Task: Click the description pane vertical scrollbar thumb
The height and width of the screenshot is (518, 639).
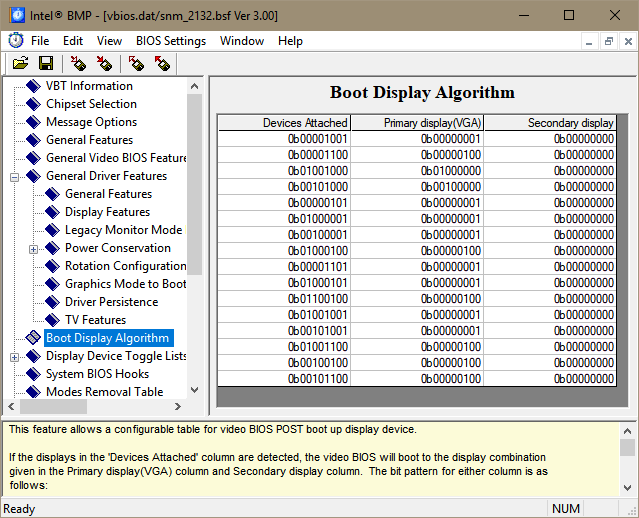Action: click(628, 447)
